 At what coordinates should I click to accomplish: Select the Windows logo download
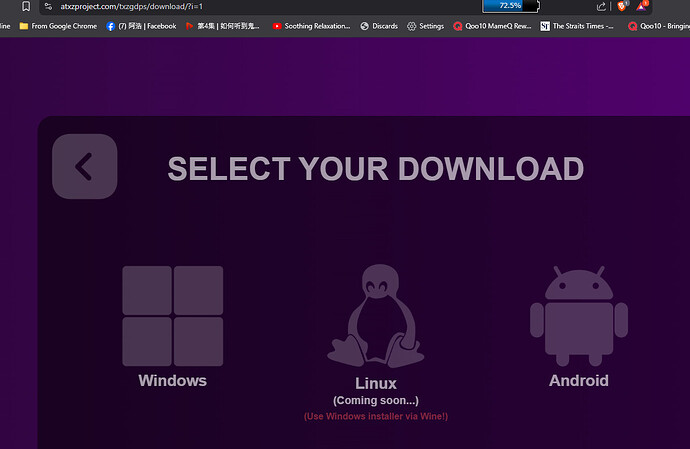coord(172,316)
